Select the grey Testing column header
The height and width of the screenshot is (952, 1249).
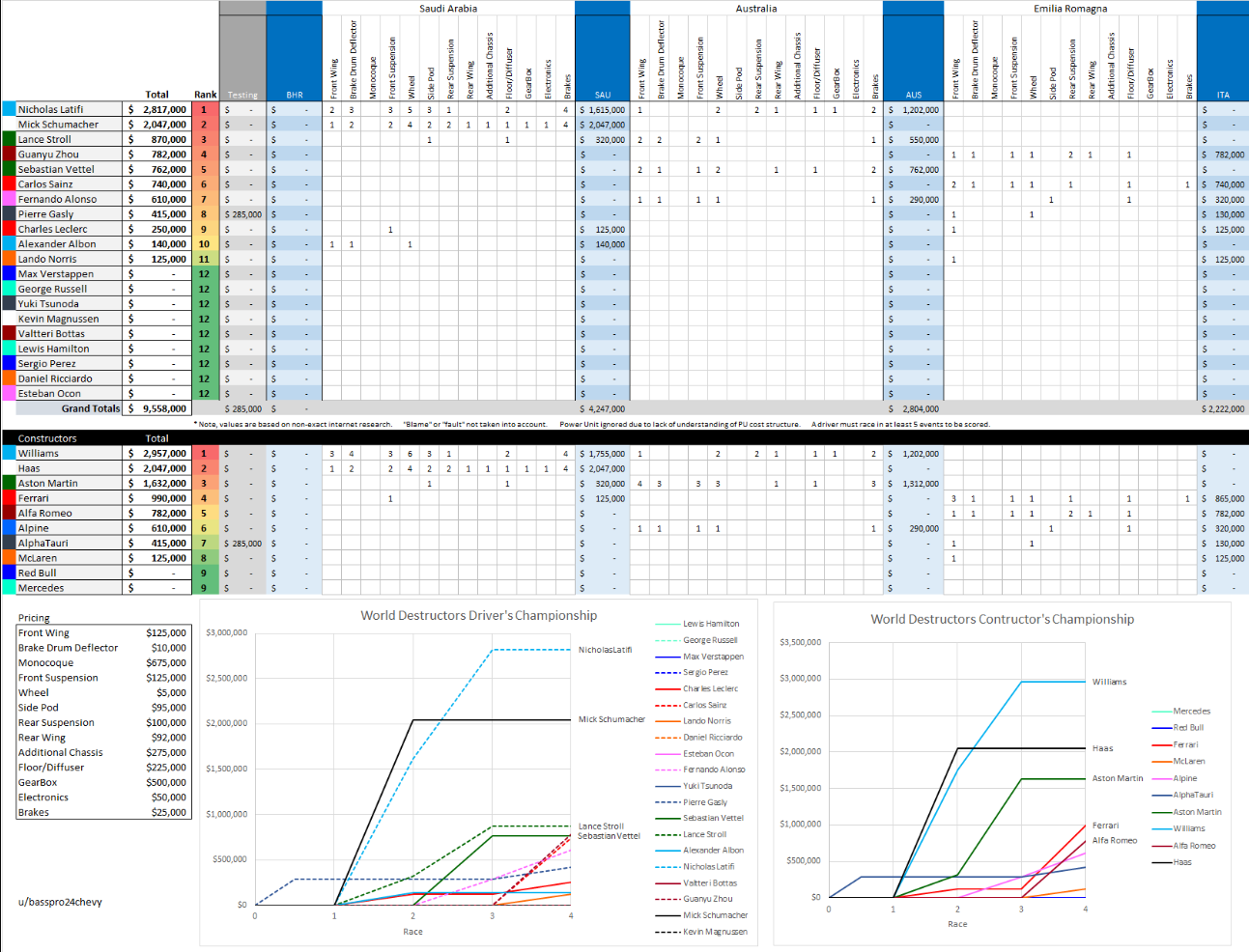point(242,95)
